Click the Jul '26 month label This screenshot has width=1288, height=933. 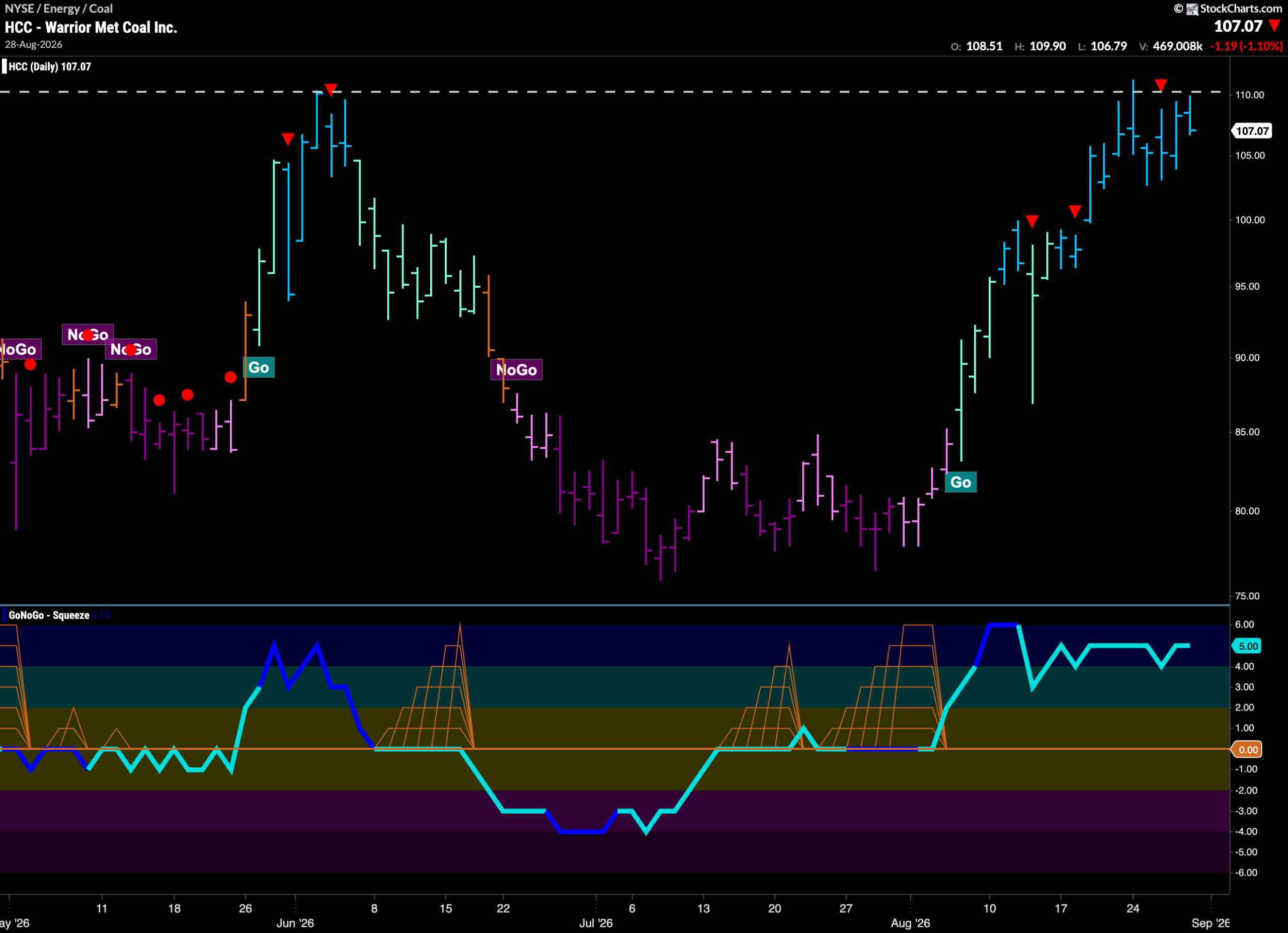point(596,923)
